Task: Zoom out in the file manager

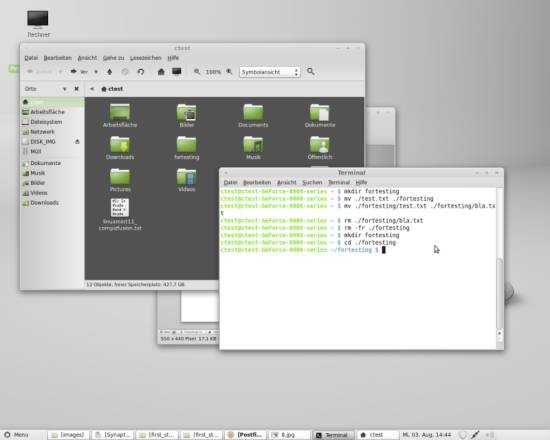Action: tap(197, 72)
